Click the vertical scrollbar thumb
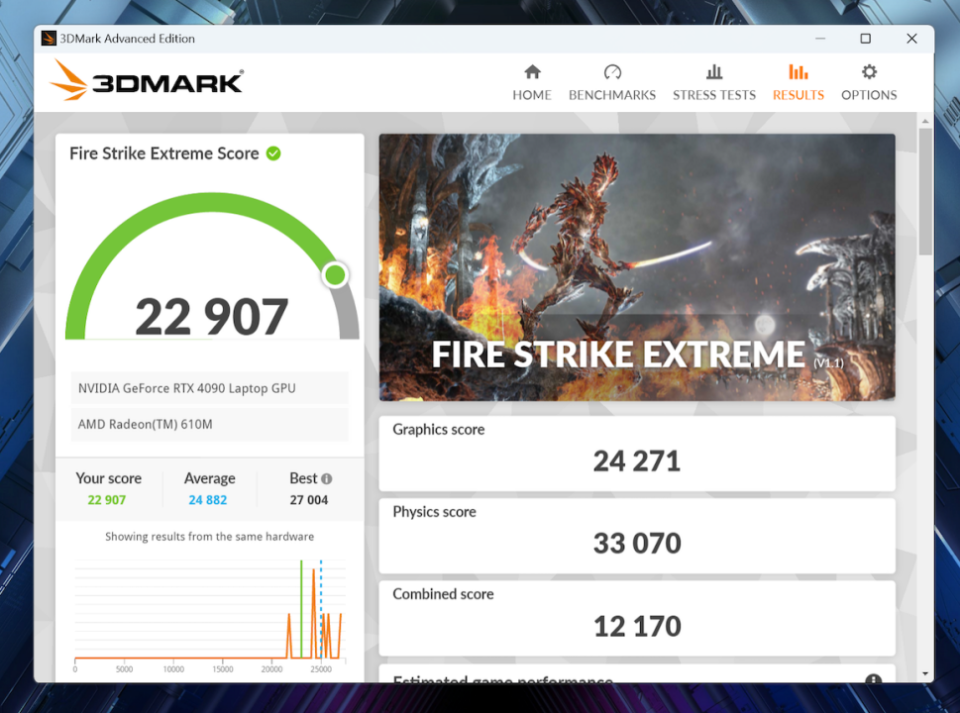 coord(925,192)
